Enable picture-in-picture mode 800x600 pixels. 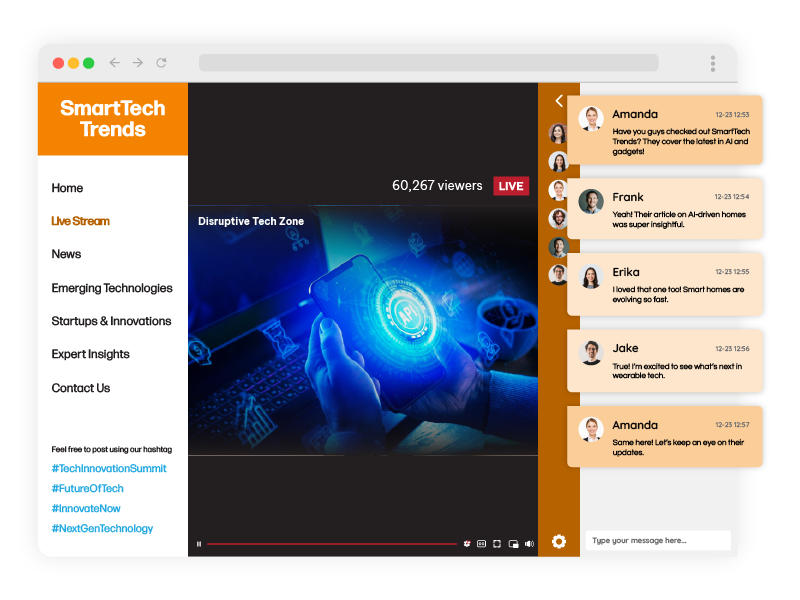tap(513, 544)
